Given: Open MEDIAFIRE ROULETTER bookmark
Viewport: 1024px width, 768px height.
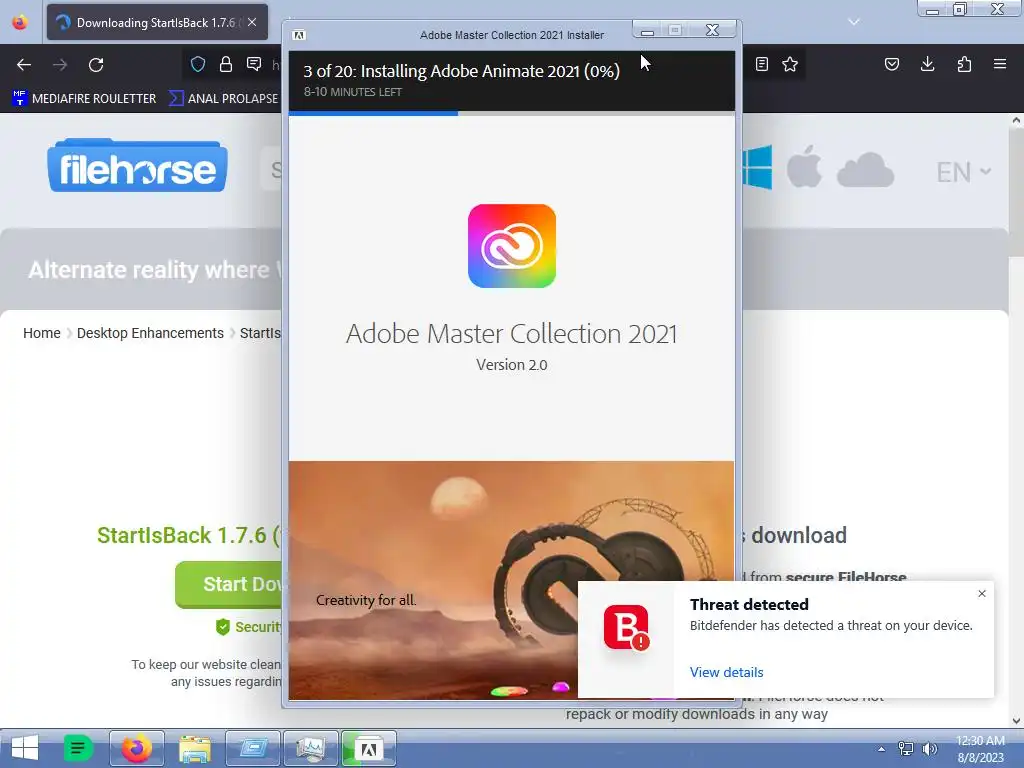Looking at the screenshot, I should coord(84,99).
